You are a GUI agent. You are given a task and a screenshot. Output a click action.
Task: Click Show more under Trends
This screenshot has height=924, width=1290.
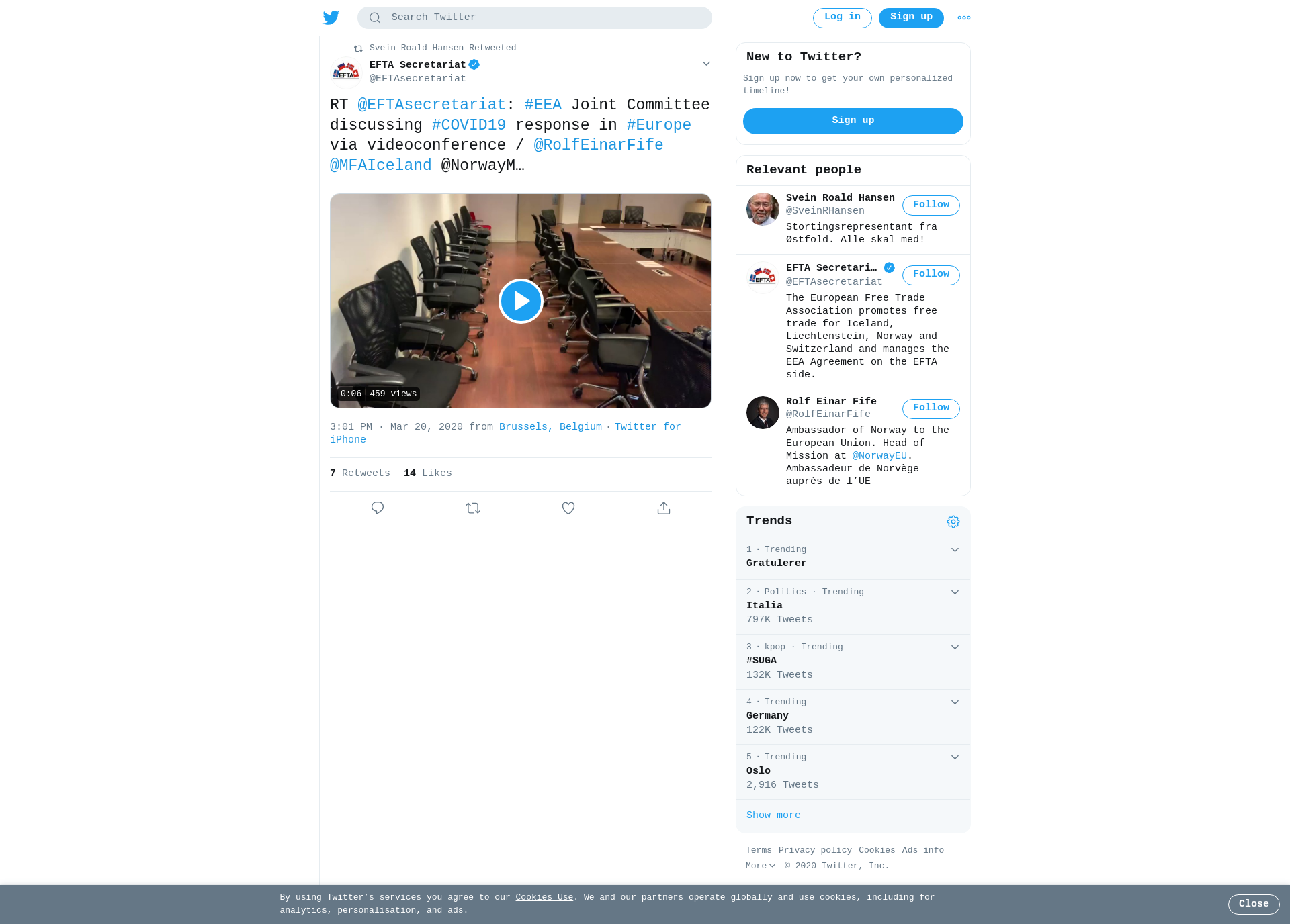[773, 815]
